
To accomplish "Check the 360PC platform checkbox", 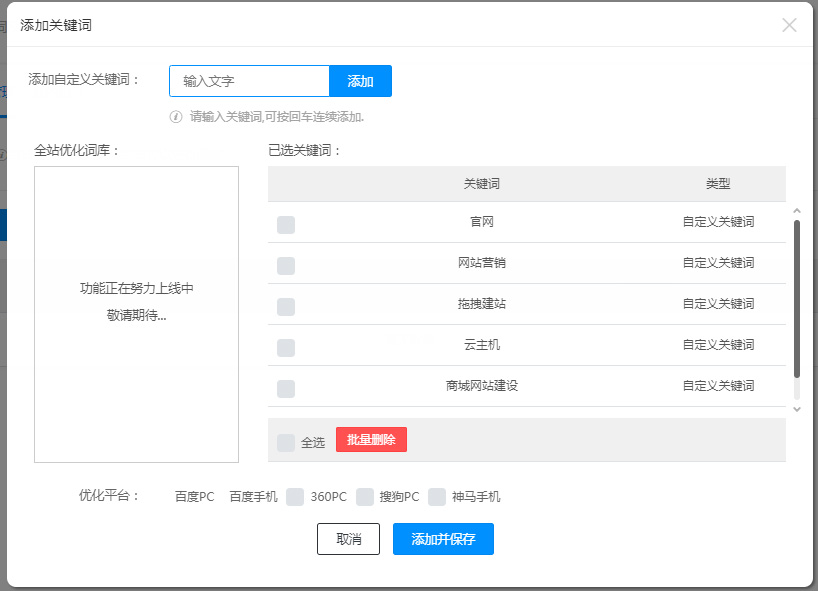I will pyautogui.click(x=295, y=496).
